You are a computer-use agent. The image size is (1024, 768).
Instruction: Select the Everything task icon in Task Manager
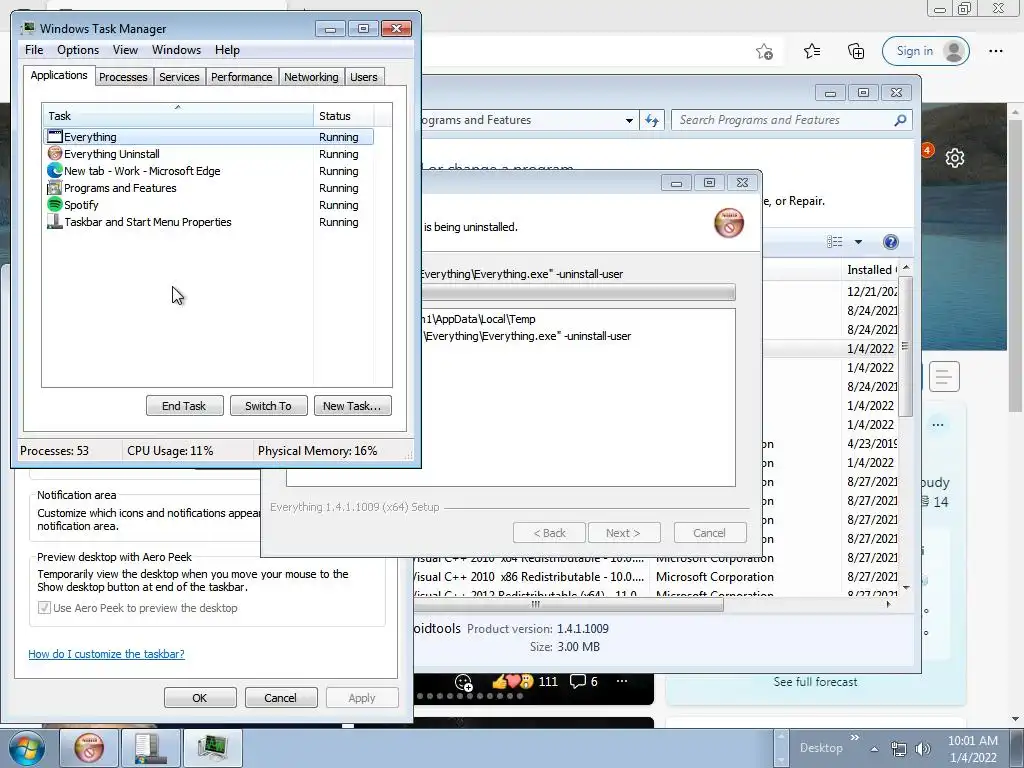(55, 136)
